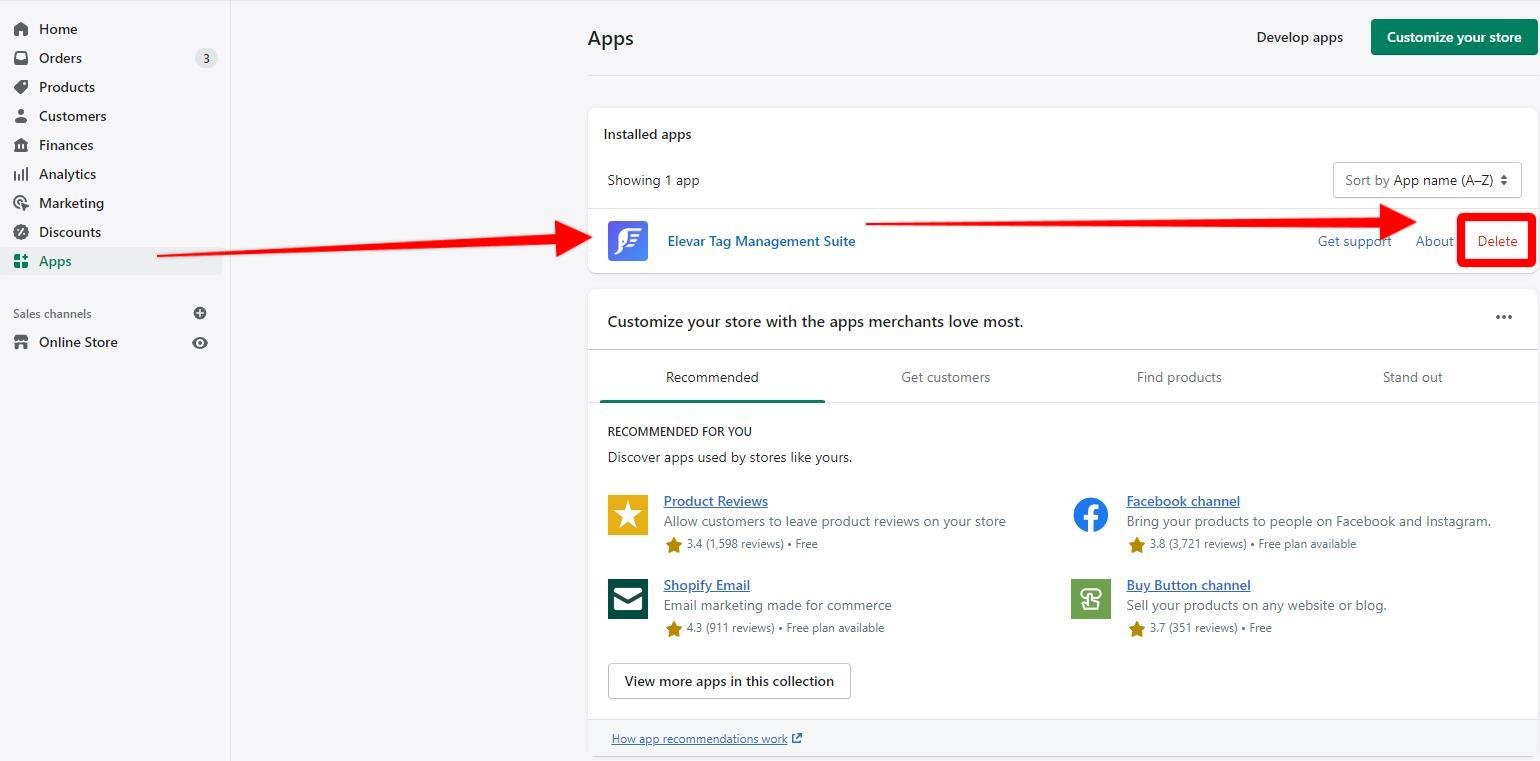Click the Orders count badge showing 3
This screenshot has height=761, width=1540.
point(206,58)
